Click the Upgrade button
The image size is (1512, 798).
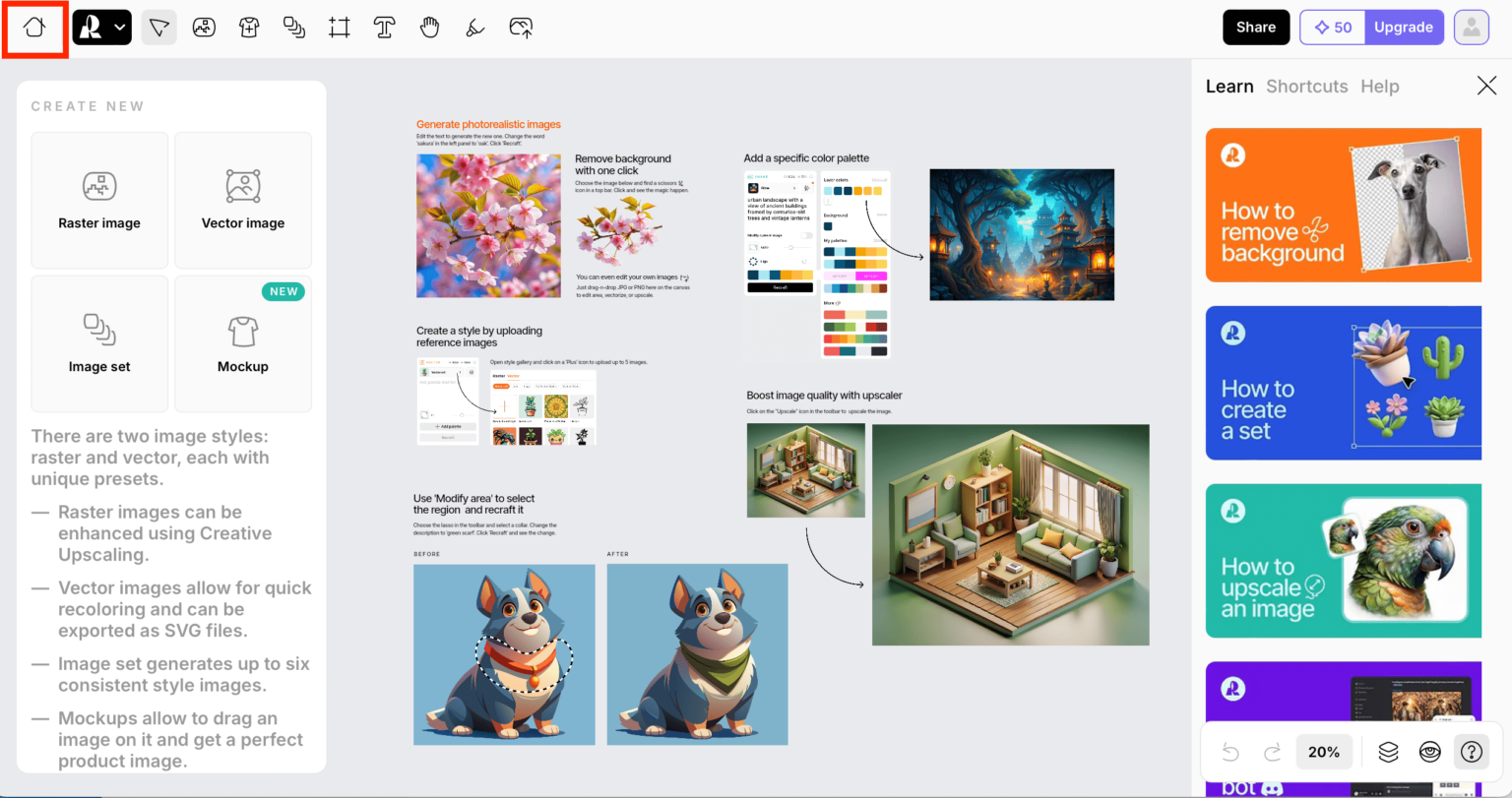1404,28
